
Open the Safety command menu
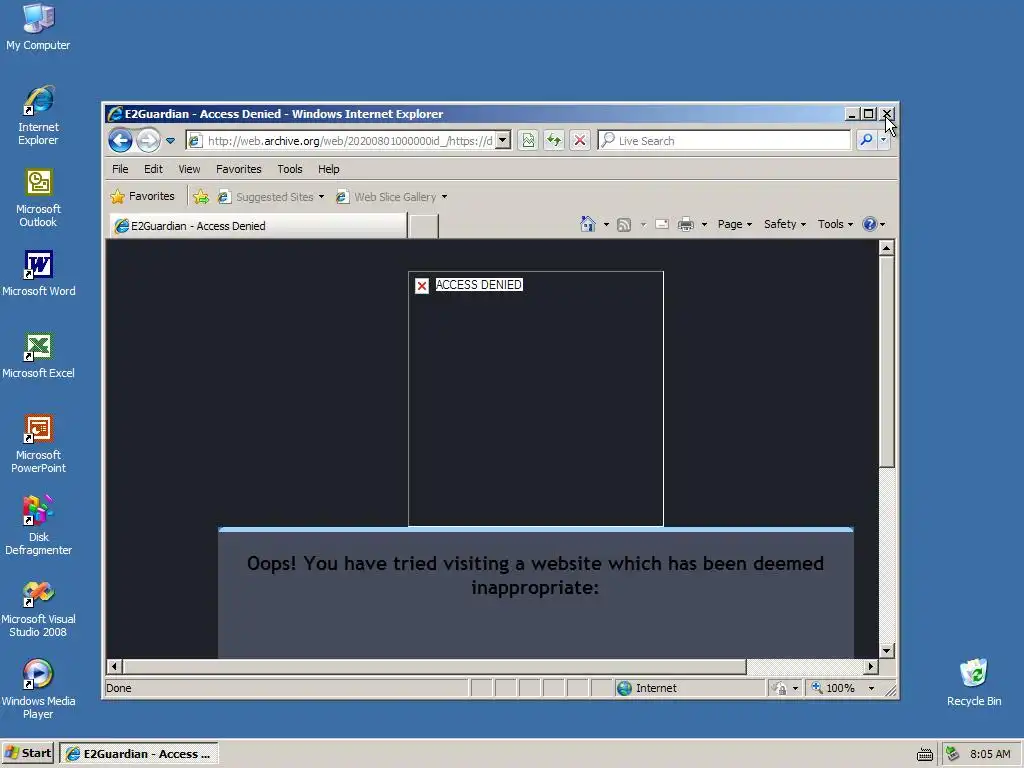(784, 224)
